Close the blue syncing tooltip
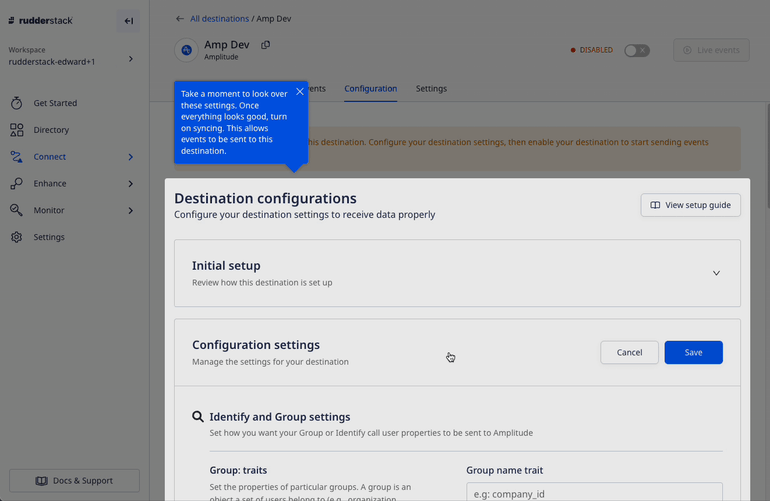 300,91
